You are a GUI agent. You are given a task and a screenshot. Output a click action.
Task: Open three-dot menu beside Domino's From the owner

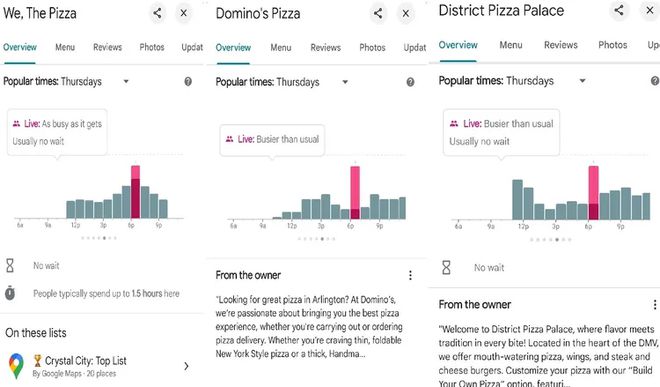(x=410, y=275)
